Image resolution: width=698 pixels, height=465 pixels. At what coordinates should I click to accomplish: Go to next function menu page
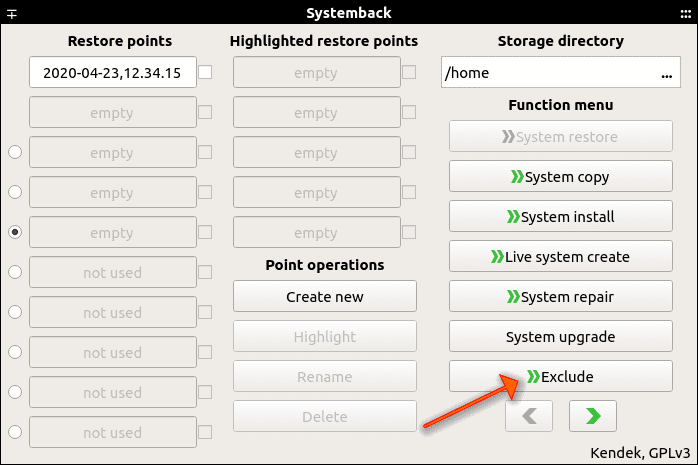click(592, 416)
